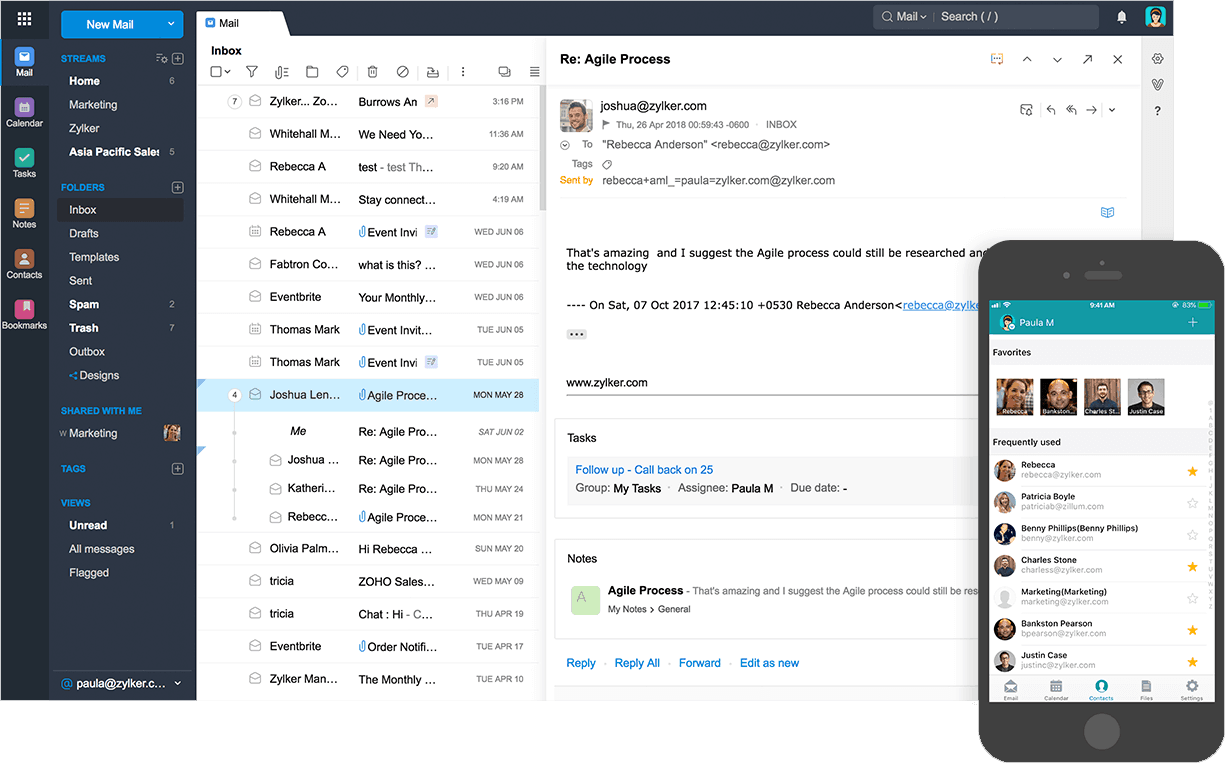
Task: Open the Tasks app in sidebar
Action: [x=24, y=163]
